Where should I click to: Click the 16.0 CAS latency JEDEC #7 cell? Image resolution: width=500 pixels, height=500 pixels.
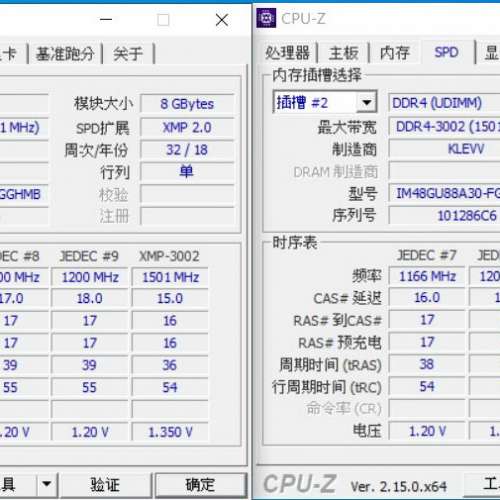(427, 298)
